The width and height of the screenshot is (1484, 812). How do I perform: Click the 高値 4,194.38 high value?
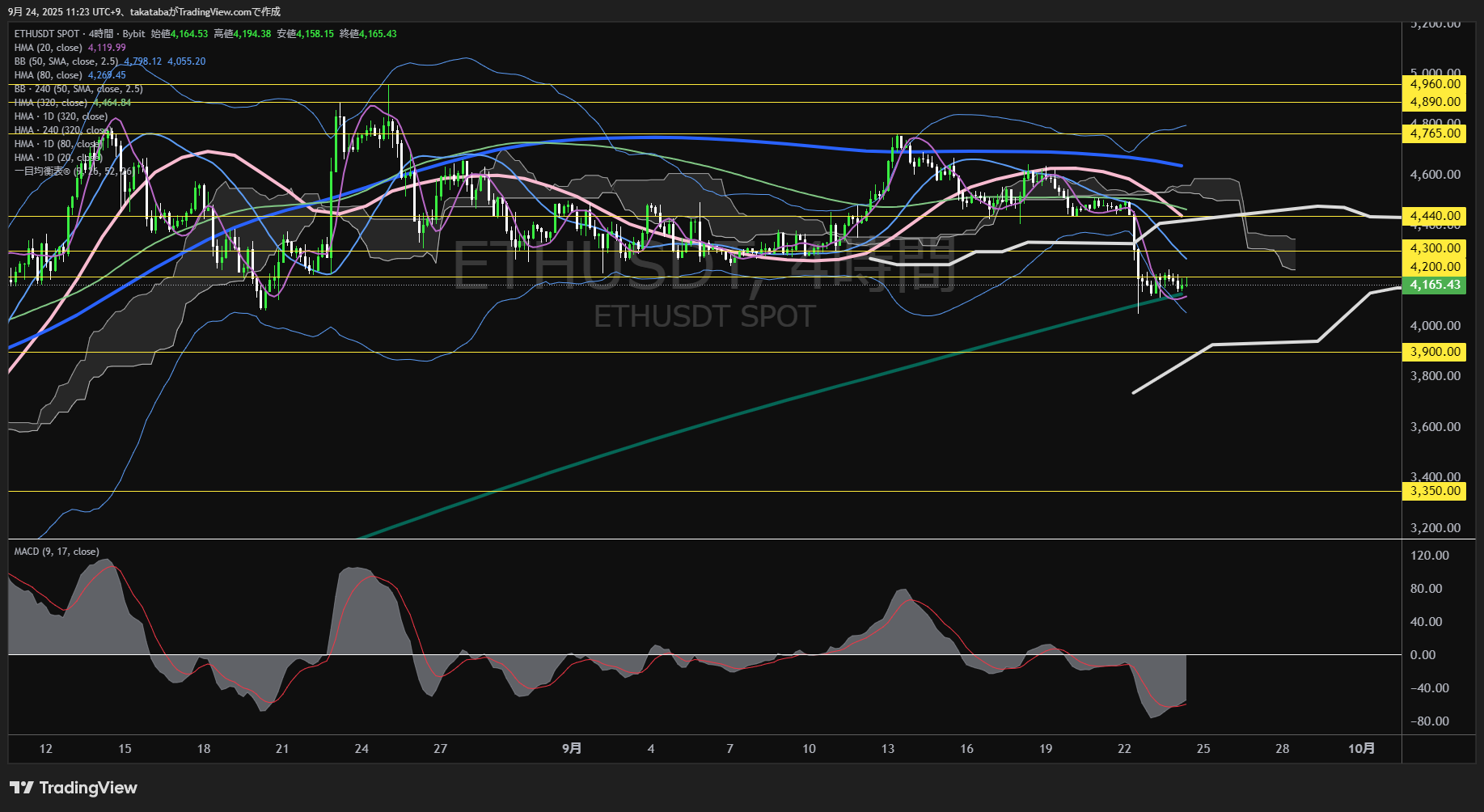pos(243,34)
